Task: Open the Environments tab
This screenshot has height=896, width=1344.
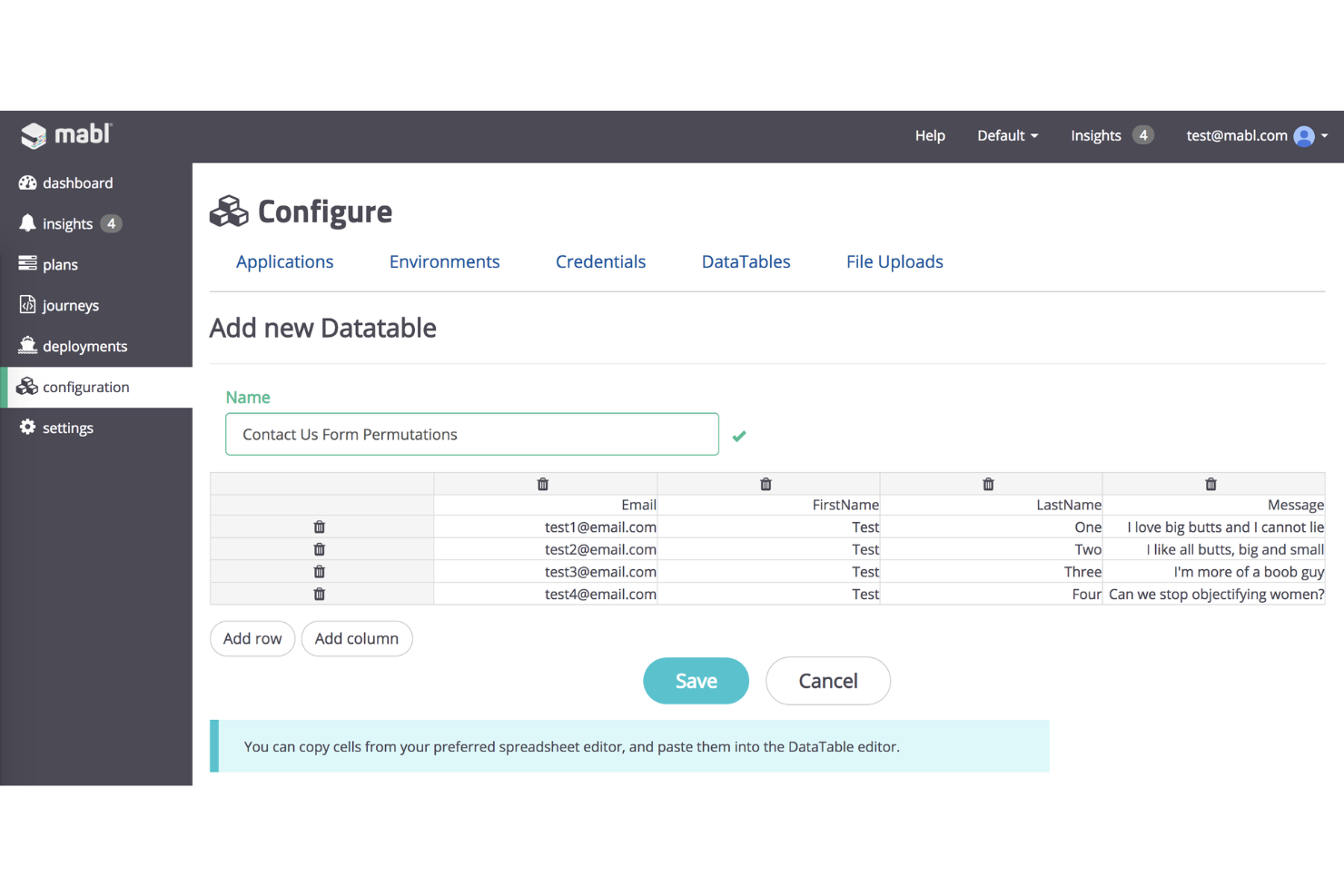Action: coord(444,261)
